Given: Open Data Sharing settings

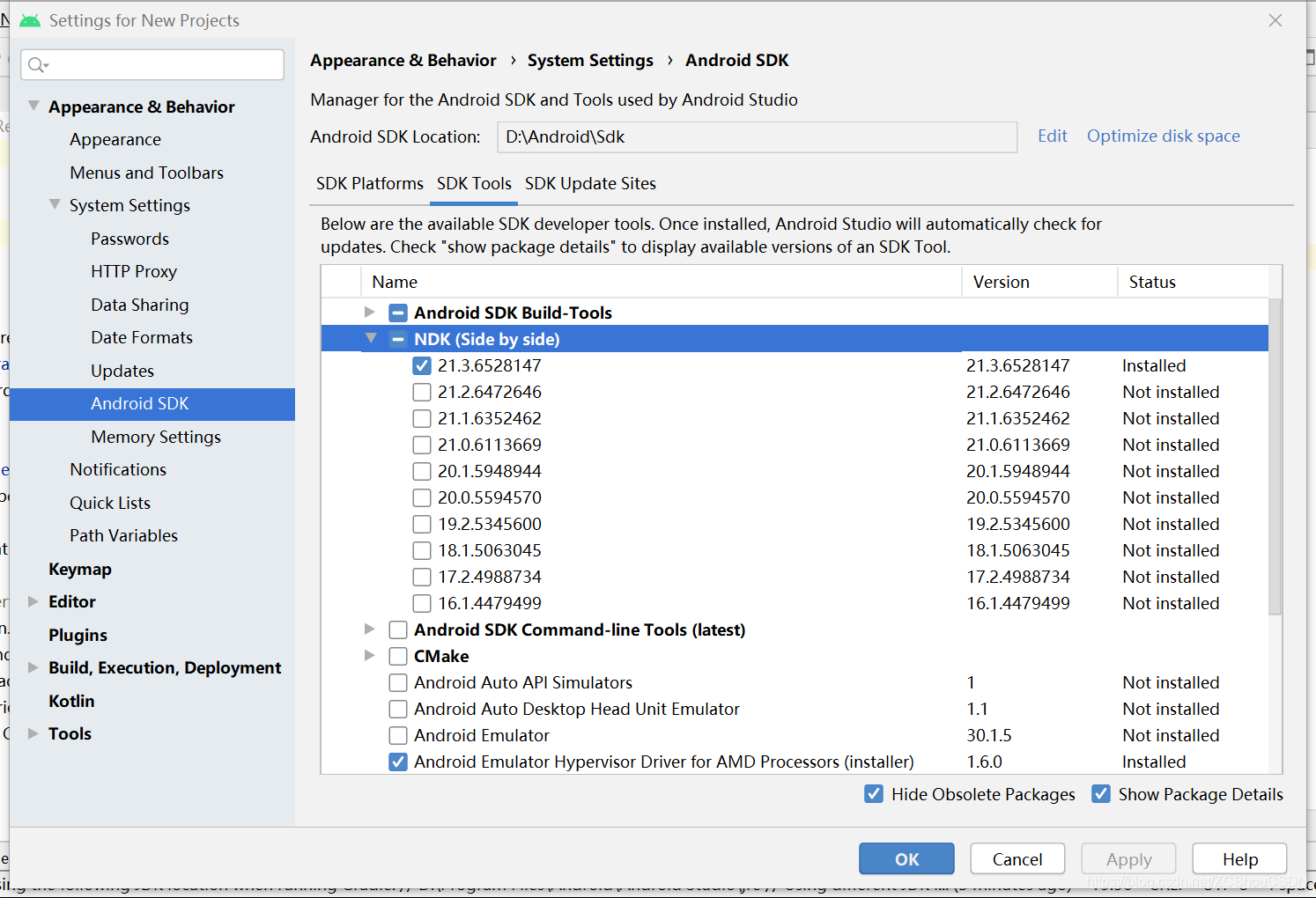Looking at the screenshot, I should pyautogui.click(x=140, y=305).
